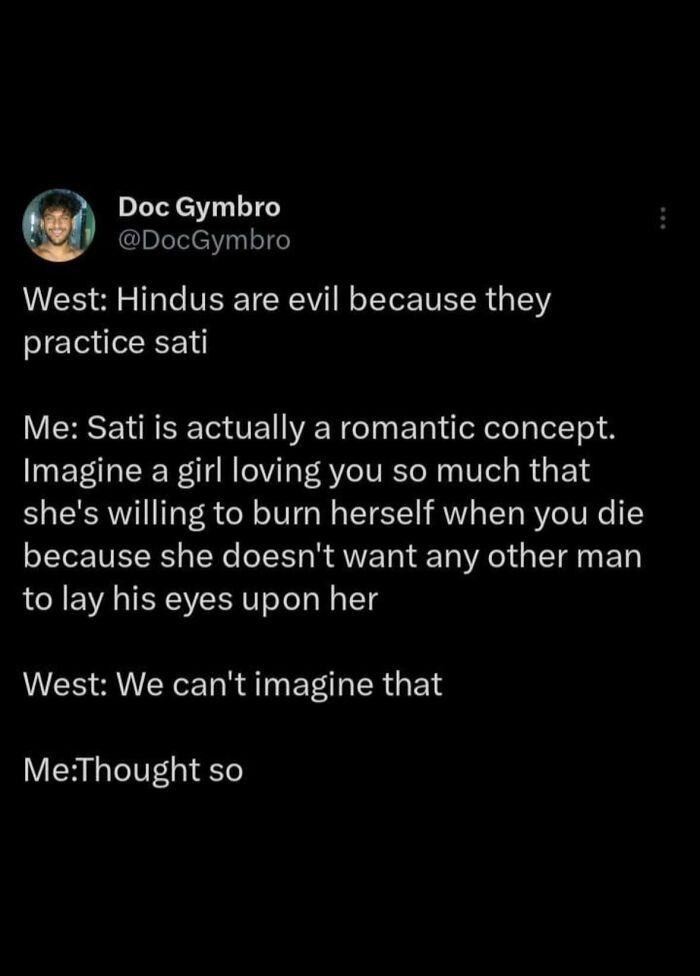Open the @DocGymbro handle link
Screen dimensions: 700x976
pyautogui.click(x=204, y=240)
